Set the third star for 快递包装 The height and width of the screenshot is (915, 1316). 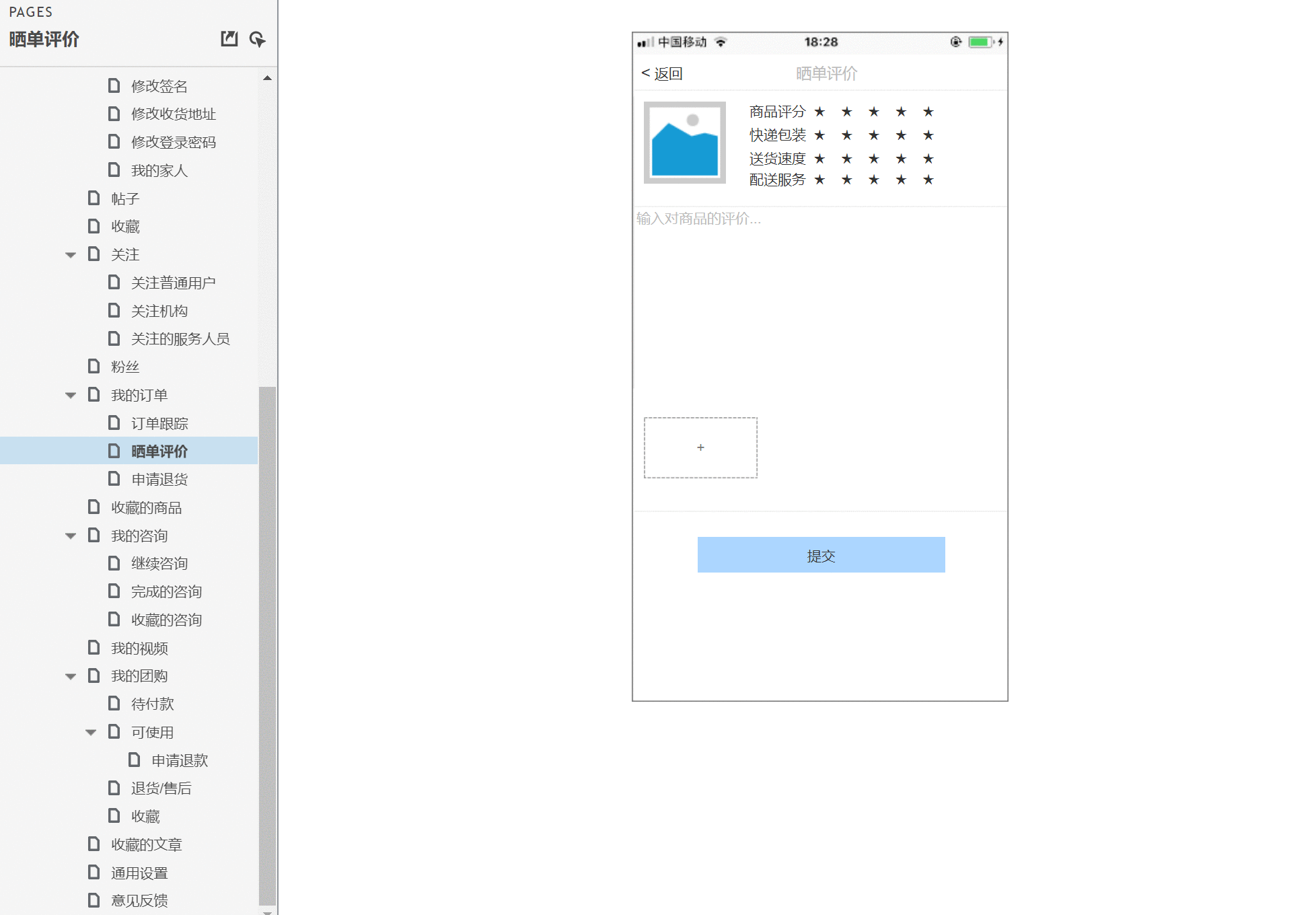(874, 135)
